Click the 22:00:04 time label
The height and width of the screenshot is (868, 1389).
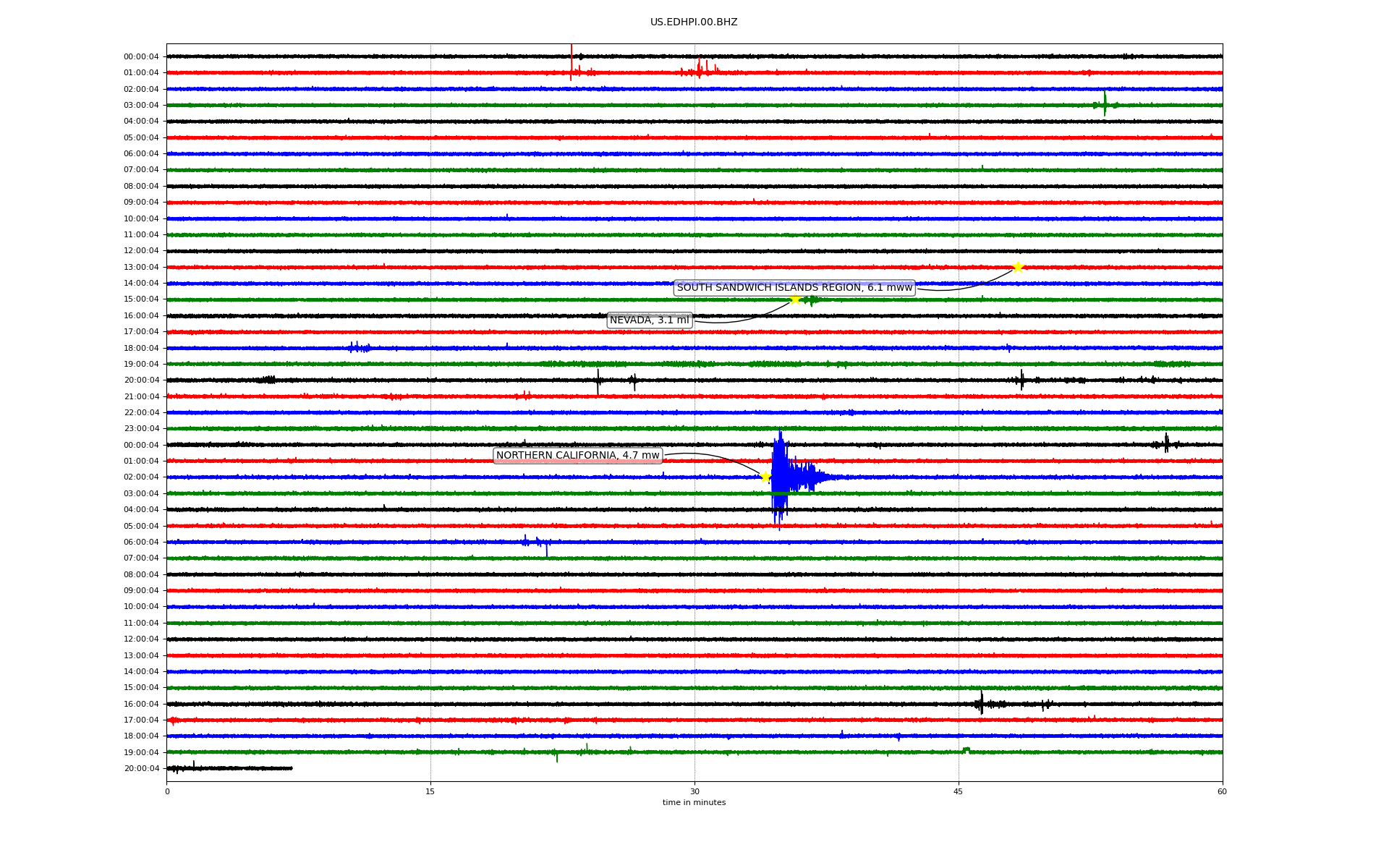[141, 412]
